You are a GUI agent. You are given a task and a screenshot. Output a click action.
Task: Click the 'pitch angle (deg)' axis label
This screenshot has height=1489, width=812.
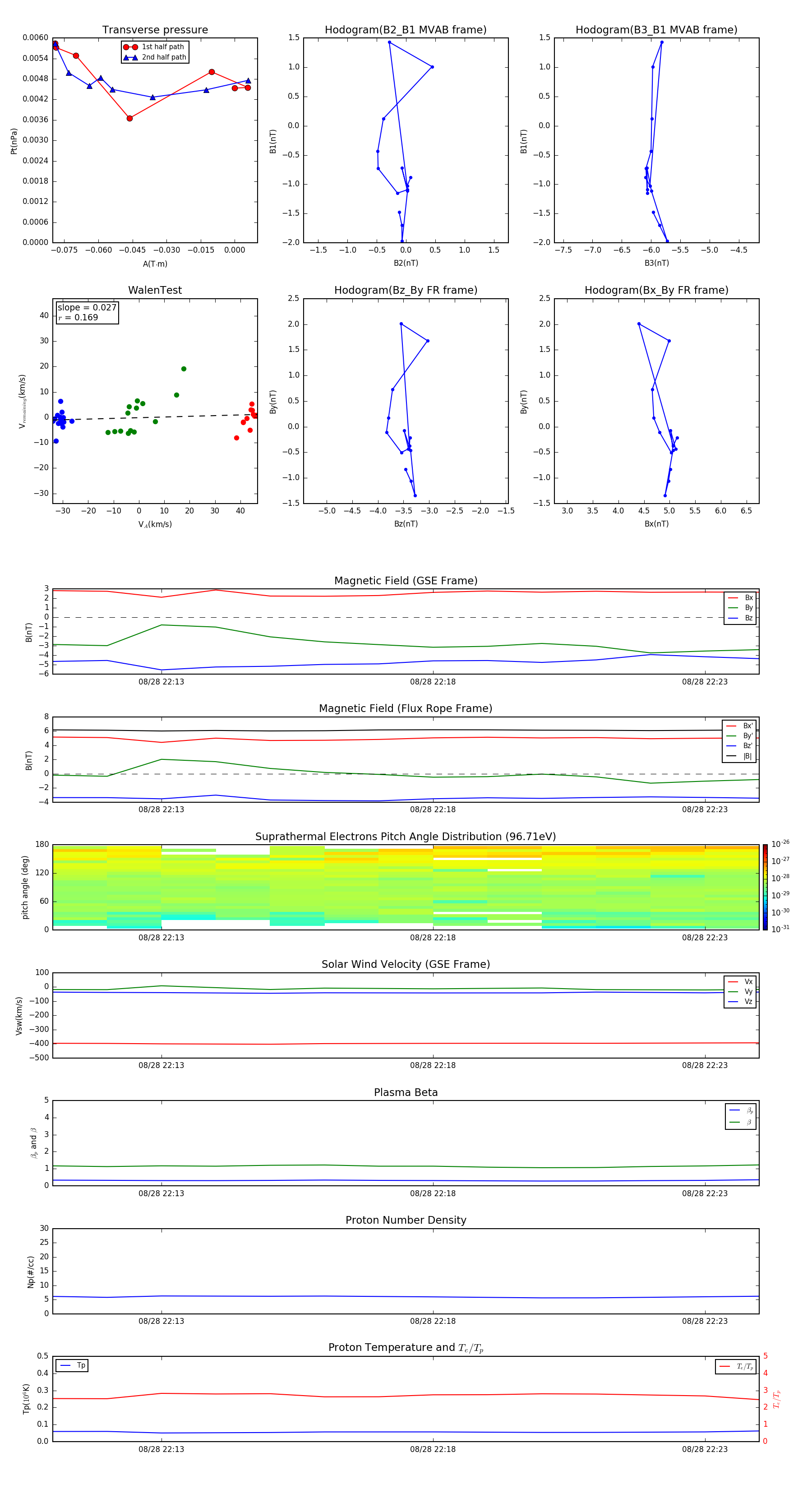tap(25, 887)
